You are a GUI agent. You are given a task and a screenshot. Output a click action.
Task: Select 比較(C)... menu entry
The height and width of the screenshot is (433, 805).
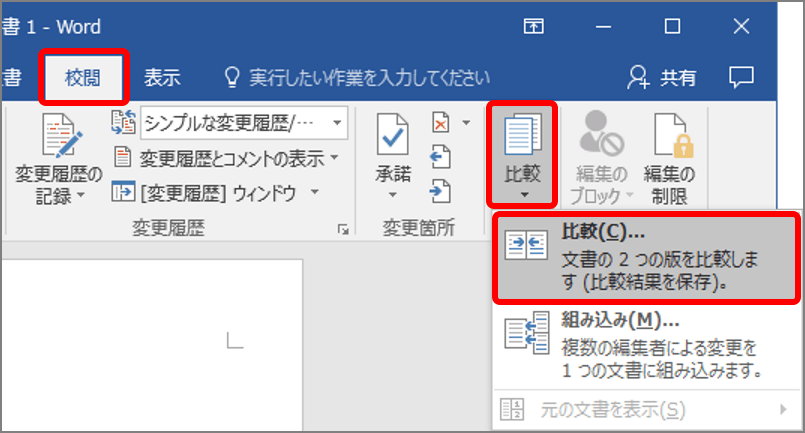[x=646, y=258]
